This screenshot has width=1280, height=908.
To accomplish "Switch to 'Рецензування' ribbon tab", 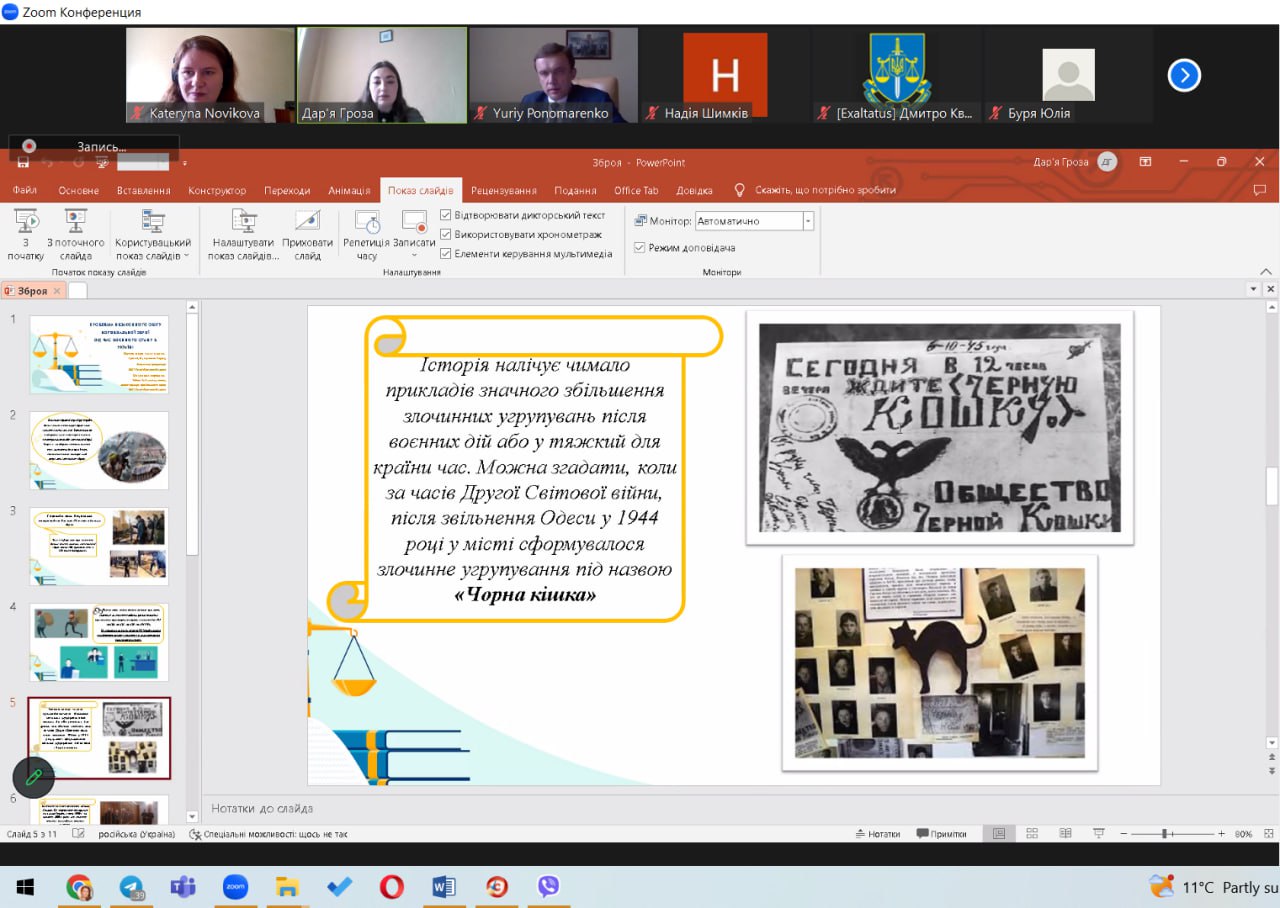I will [x=505, y=190].
